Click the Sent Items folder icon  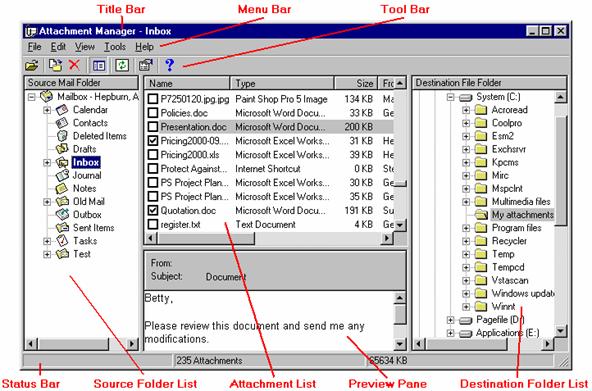tap(62, 228)
